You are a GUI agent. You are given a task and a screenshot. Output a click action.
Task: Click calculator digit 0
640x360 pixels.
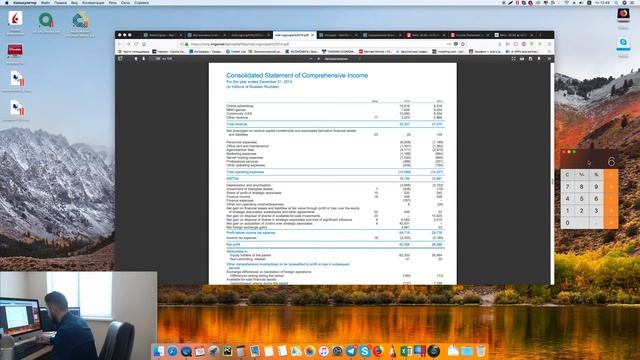coord(574,223)
